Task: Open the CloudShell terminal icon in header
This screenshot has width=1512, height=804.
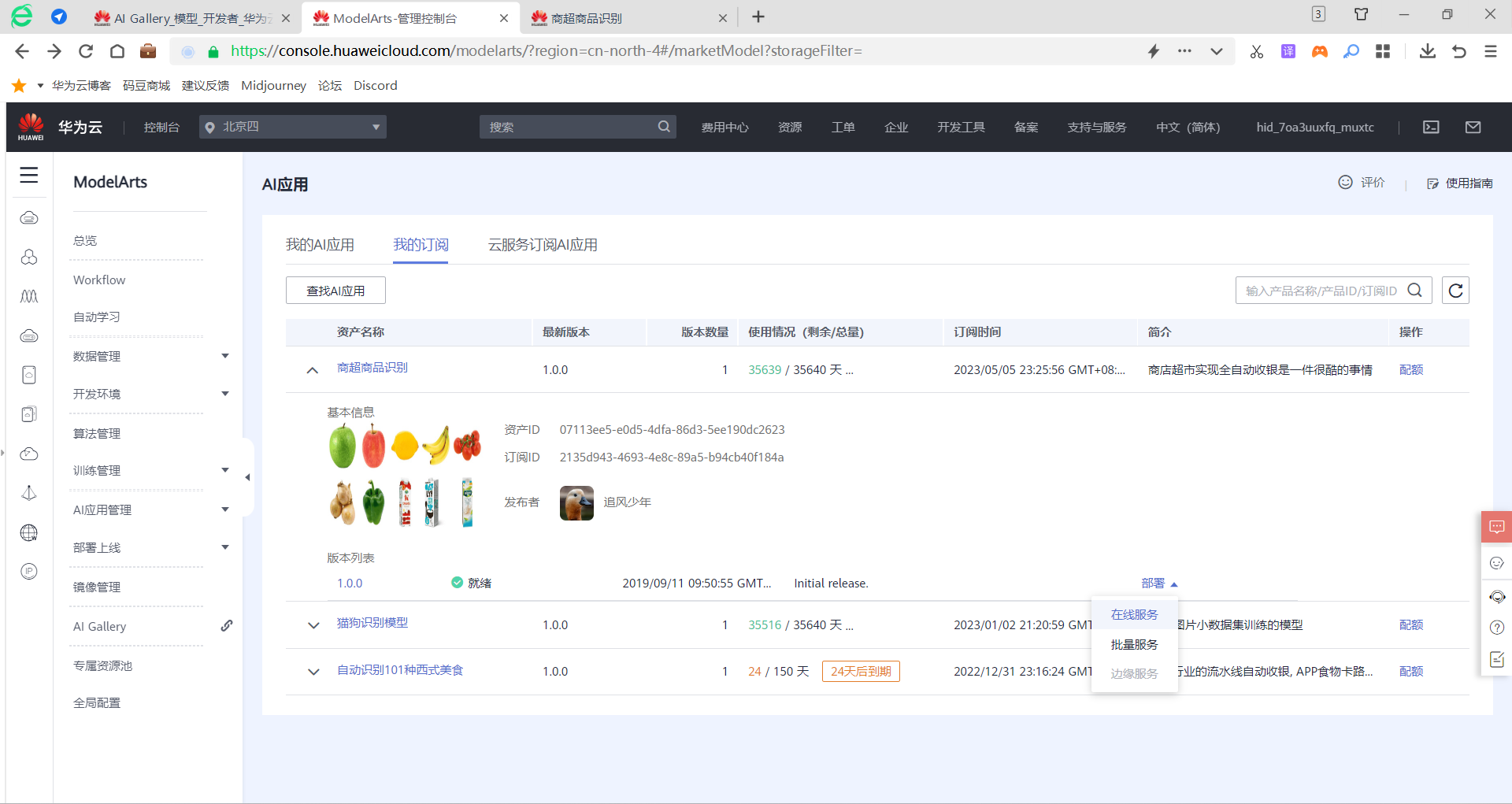Action: (1431, 127)
